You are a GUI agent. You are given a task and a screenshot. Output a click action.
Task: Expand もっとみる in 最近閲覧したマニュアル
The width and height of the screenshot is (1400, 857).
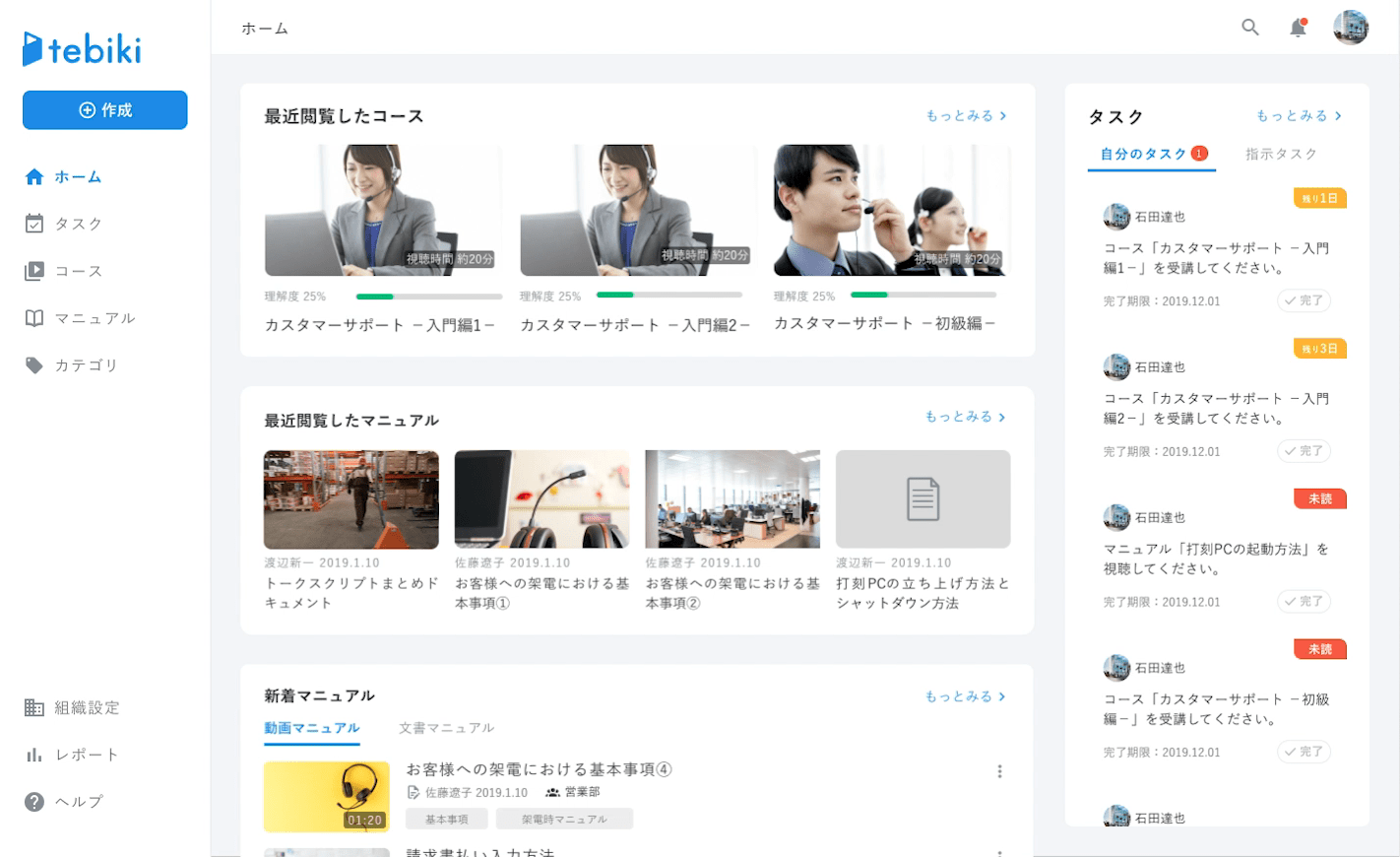click(x=967, y=417)
